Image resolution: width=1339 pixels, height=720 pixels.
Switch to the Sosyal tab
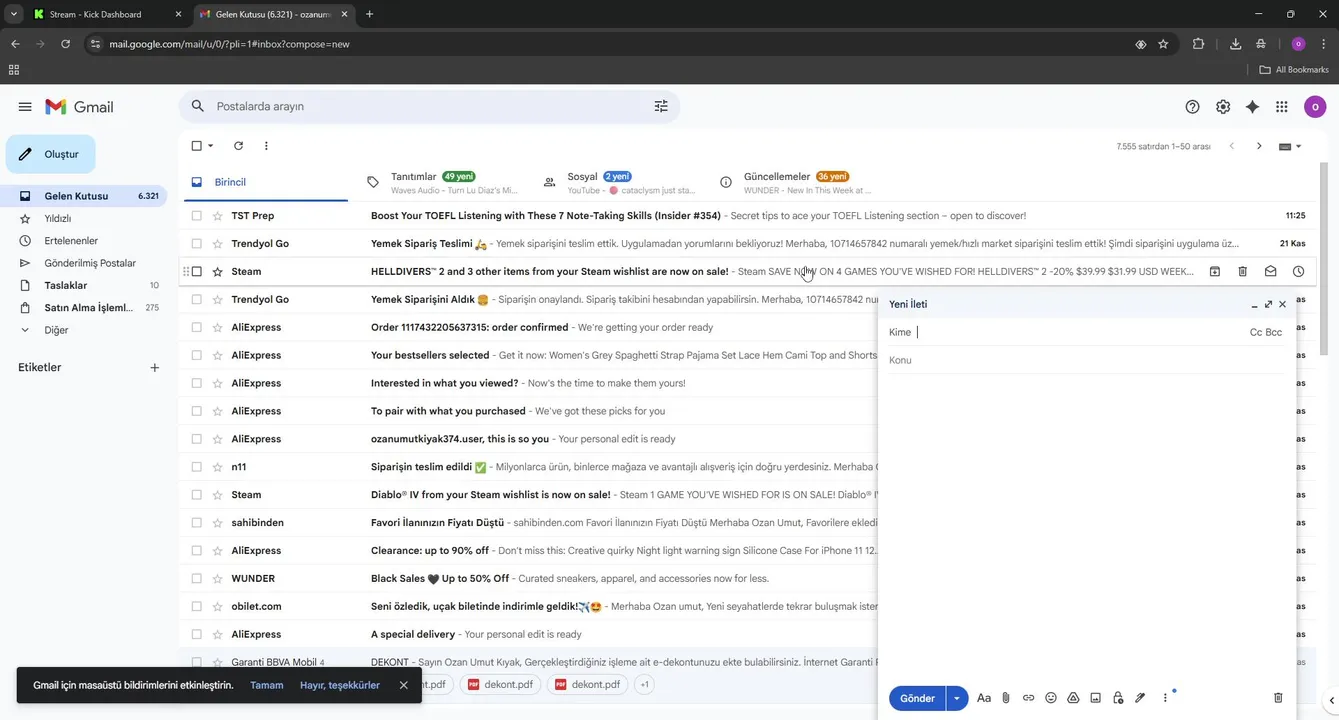[618, 182]
